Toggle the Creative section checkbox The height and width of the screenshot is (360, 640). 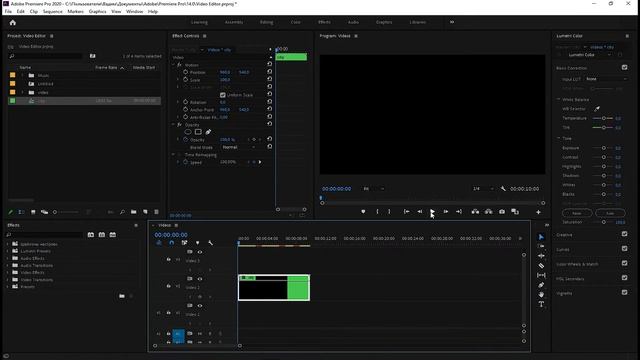click(x=624, y=234)
